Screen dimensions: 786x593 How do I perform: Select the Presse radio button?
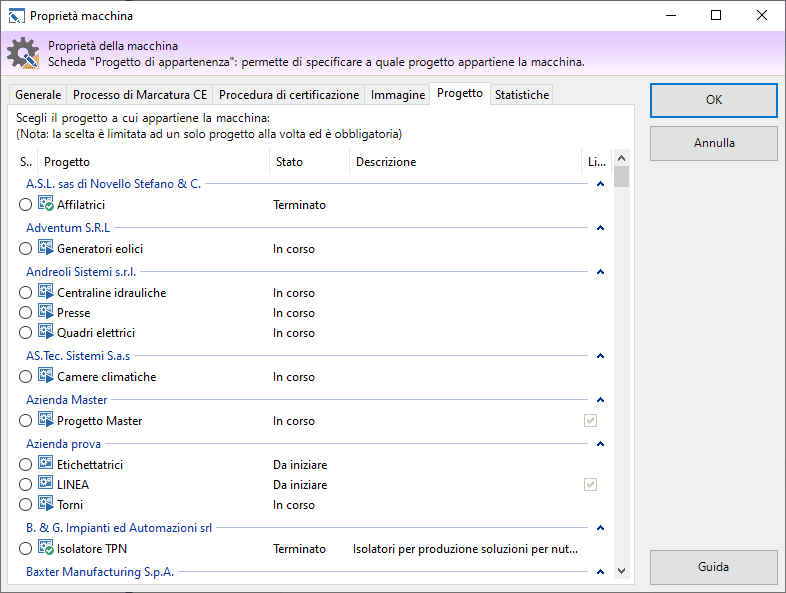click(26, 313)
